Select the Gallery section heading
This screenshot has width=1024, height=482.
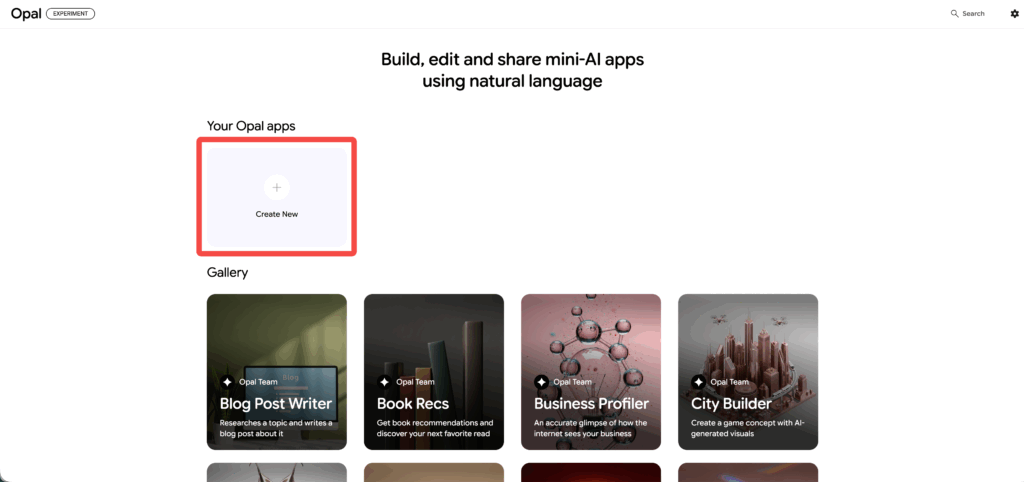(227, 272)
